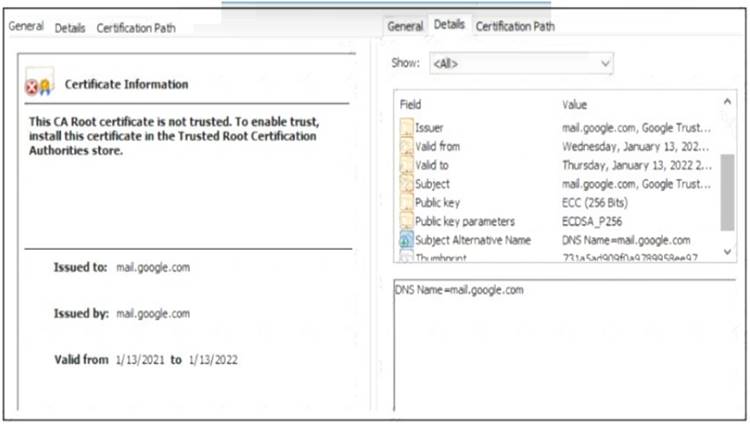The height and width of the screenshot is (424, 750).
Task: Click the Subject field icon
Action: tap(406, 184)
